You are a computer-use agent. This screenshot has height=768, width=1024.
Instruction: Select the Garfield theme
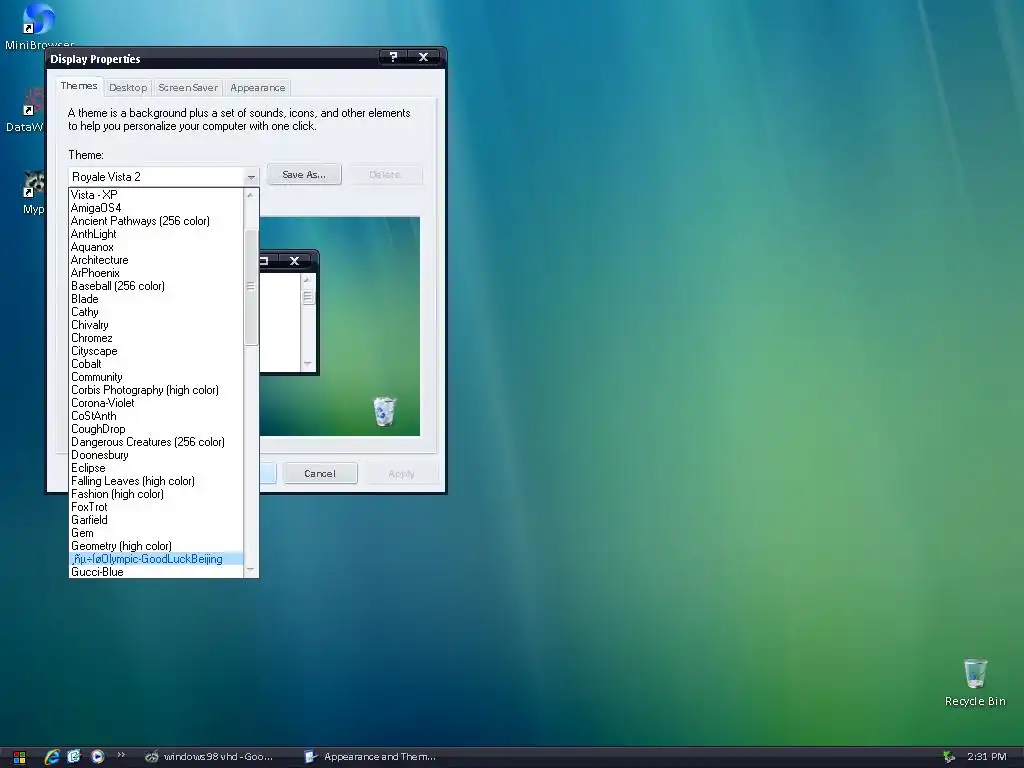(x=156, y=520)
